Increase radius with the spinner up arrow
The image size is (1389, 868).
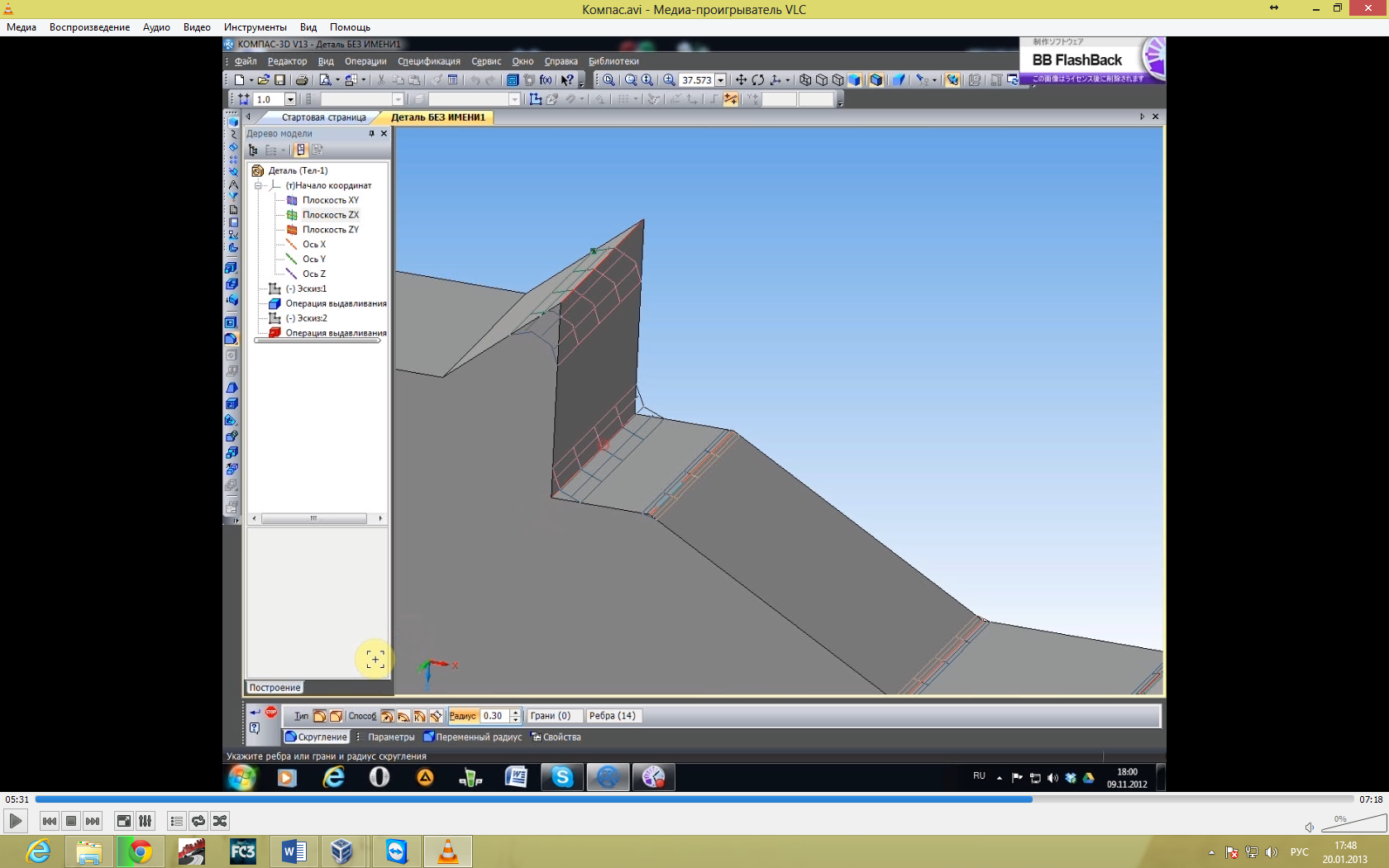515,713
